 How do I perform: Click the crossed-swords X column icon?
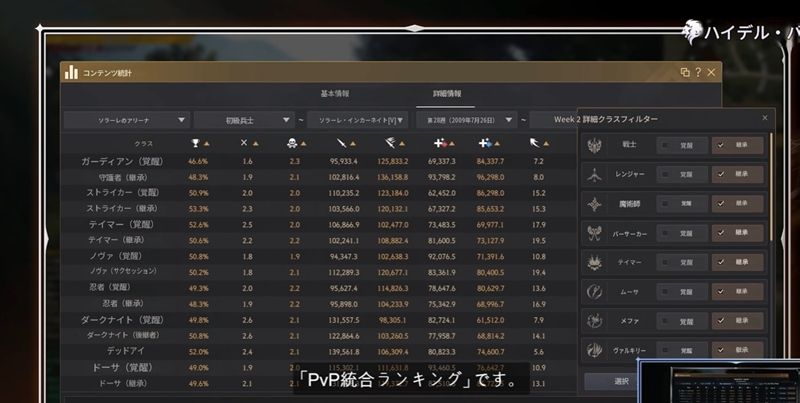(x=244, y=143)
